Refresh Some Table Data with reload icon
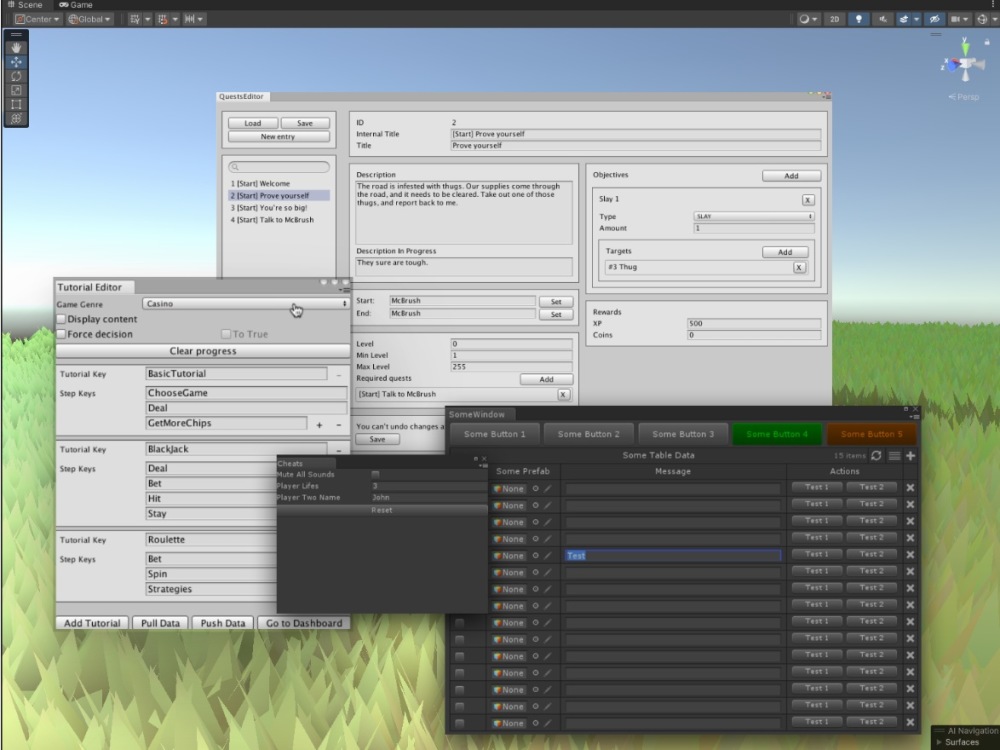The image size is (1000, 750). tap(876, 455)
